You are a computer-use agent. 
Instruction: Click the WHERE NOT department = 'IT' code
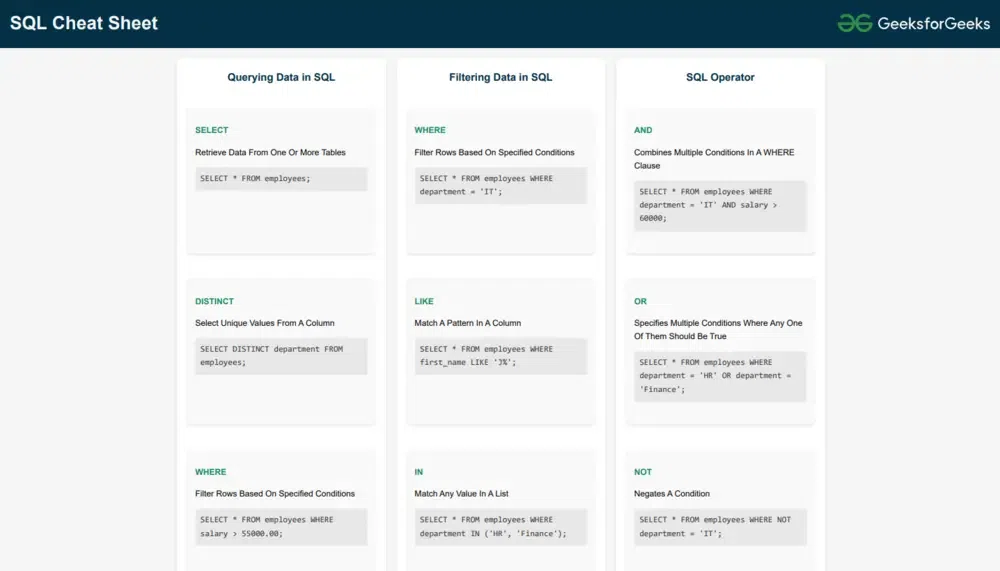click(720, 527)
